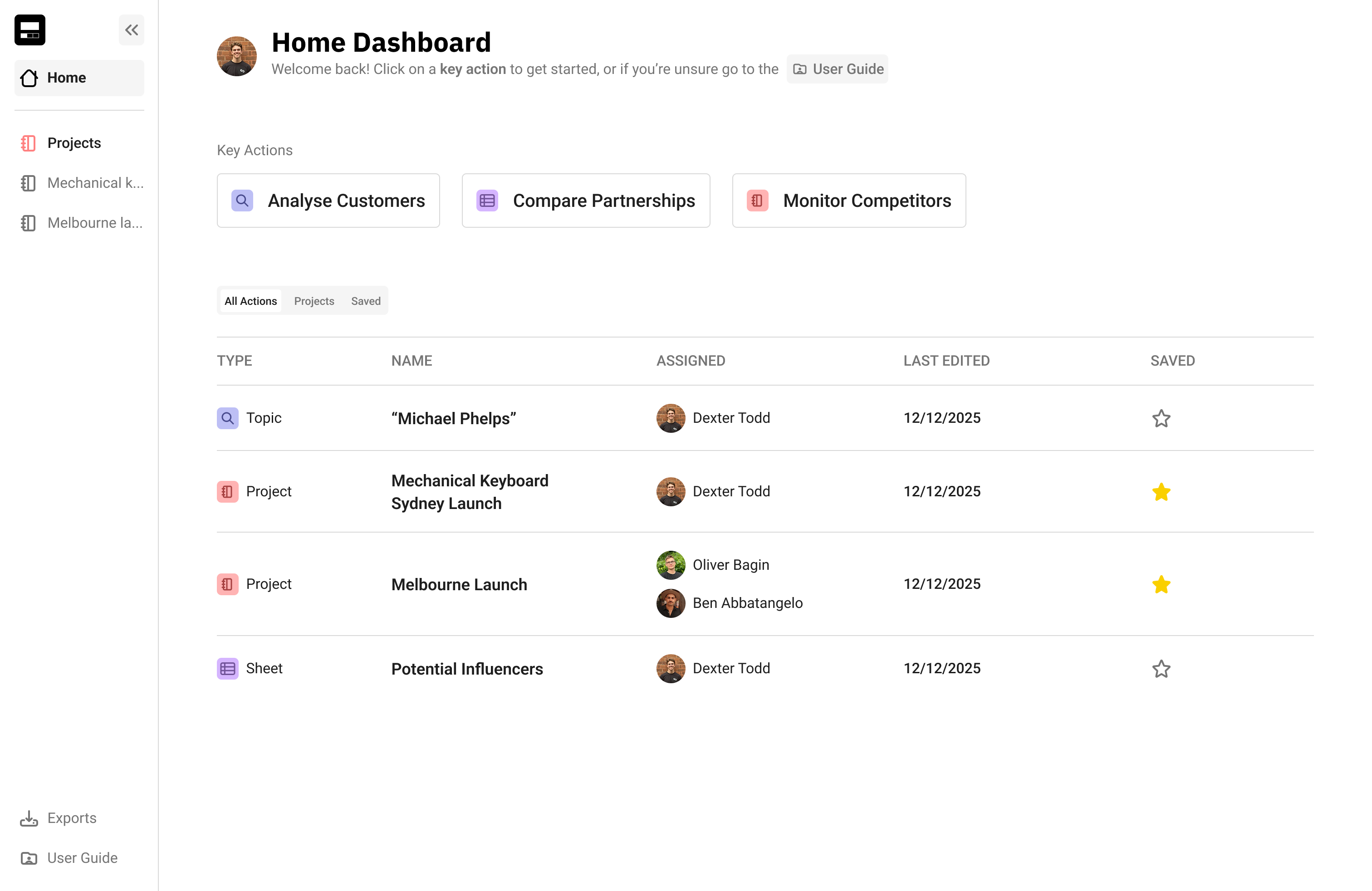This screenshot has height=891, width=1372.
Task: Click the Compare Partnerships button
Action: [586, 201]
